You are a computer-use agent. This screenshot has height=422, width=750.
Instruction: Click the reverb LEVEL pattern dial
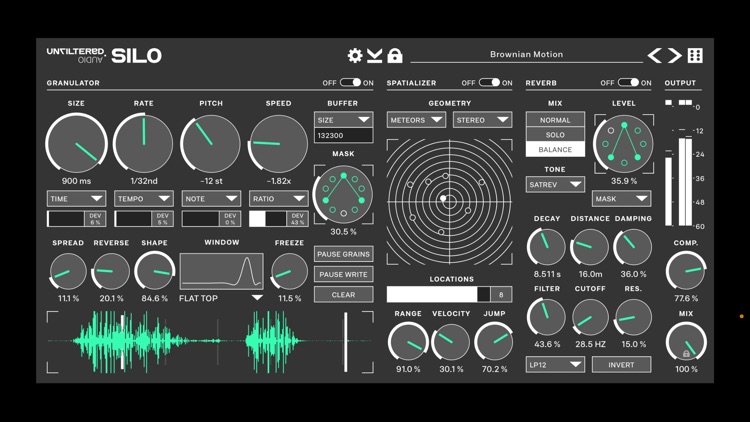(624, 144)
